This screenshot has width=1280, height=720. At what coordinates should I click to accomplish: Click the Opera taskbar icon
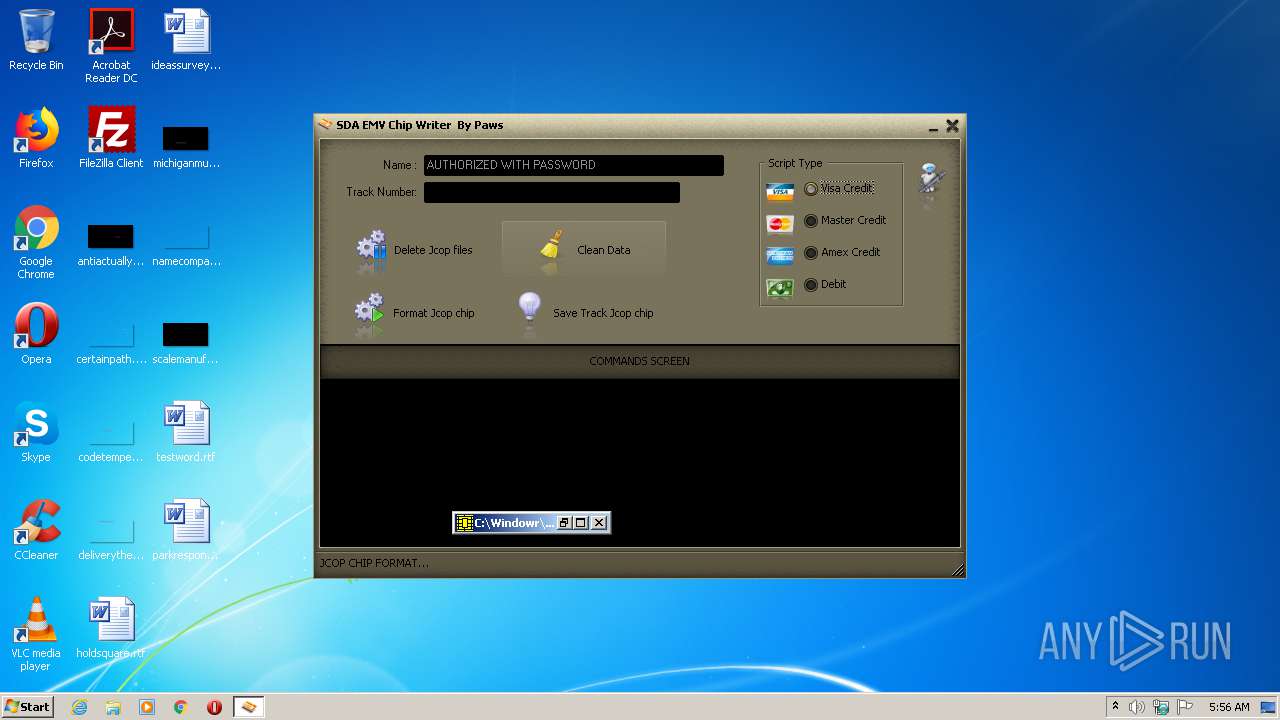point(214,707)
